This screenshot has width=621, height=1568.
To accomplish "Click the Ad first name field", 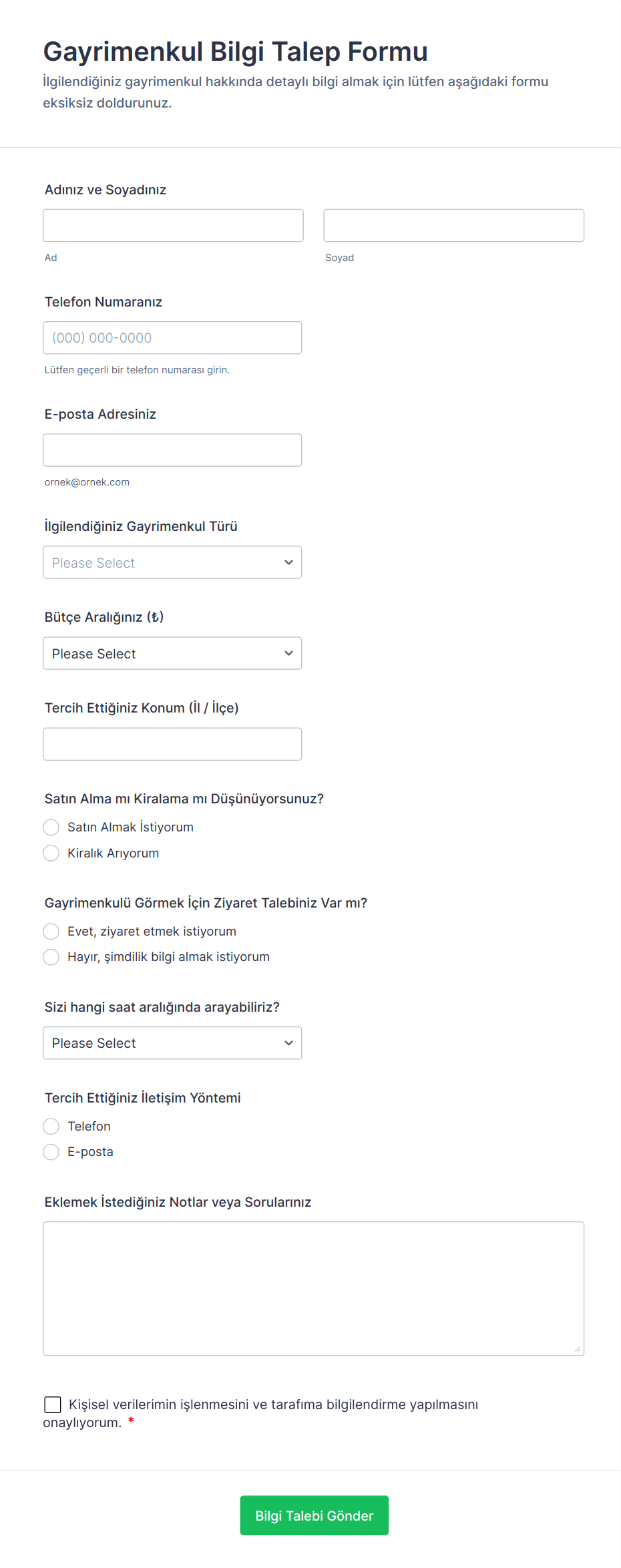I will pos(173,226).
